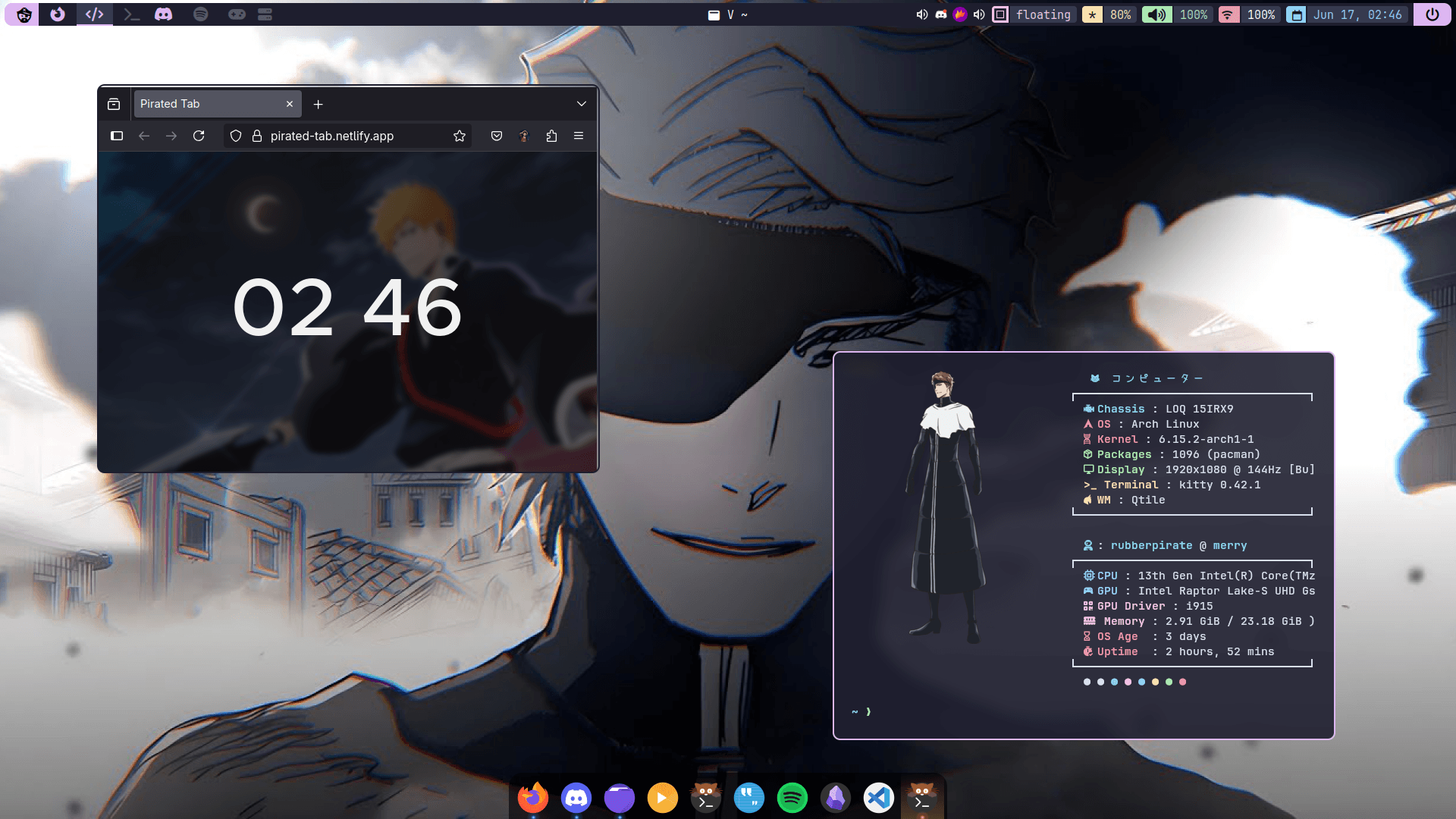Launch Spotify from the dock
Viewport: 1456px width, 819px height.
(x=792, y=798)
